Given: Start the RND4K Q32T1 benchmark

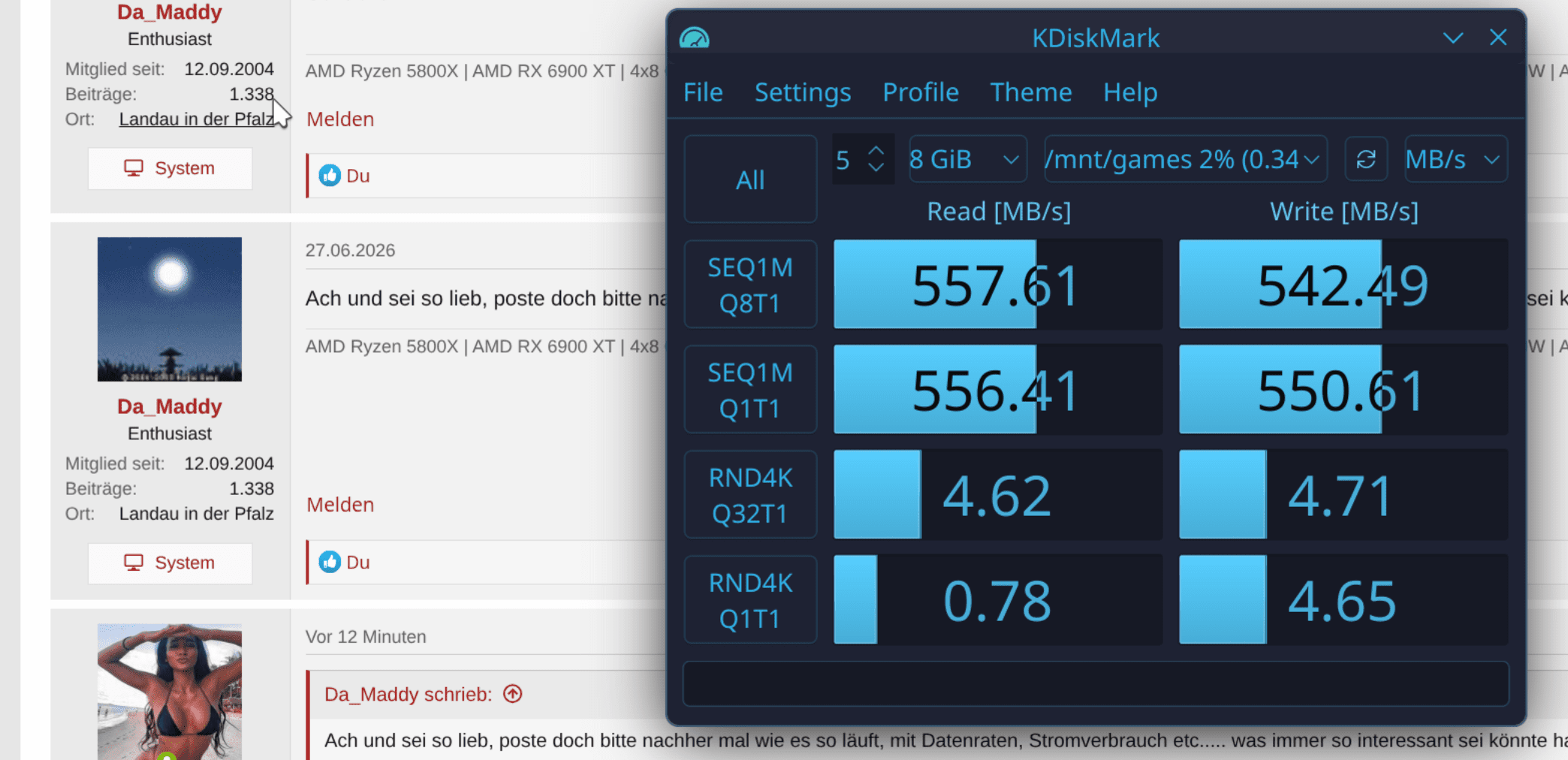Looking at the screenshot, I should pyautogui.click(x=750, y=495).
